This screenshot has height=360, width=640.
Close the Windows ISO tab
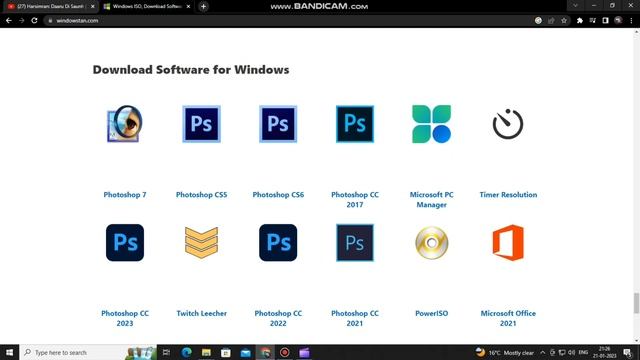tap(188, 7)
